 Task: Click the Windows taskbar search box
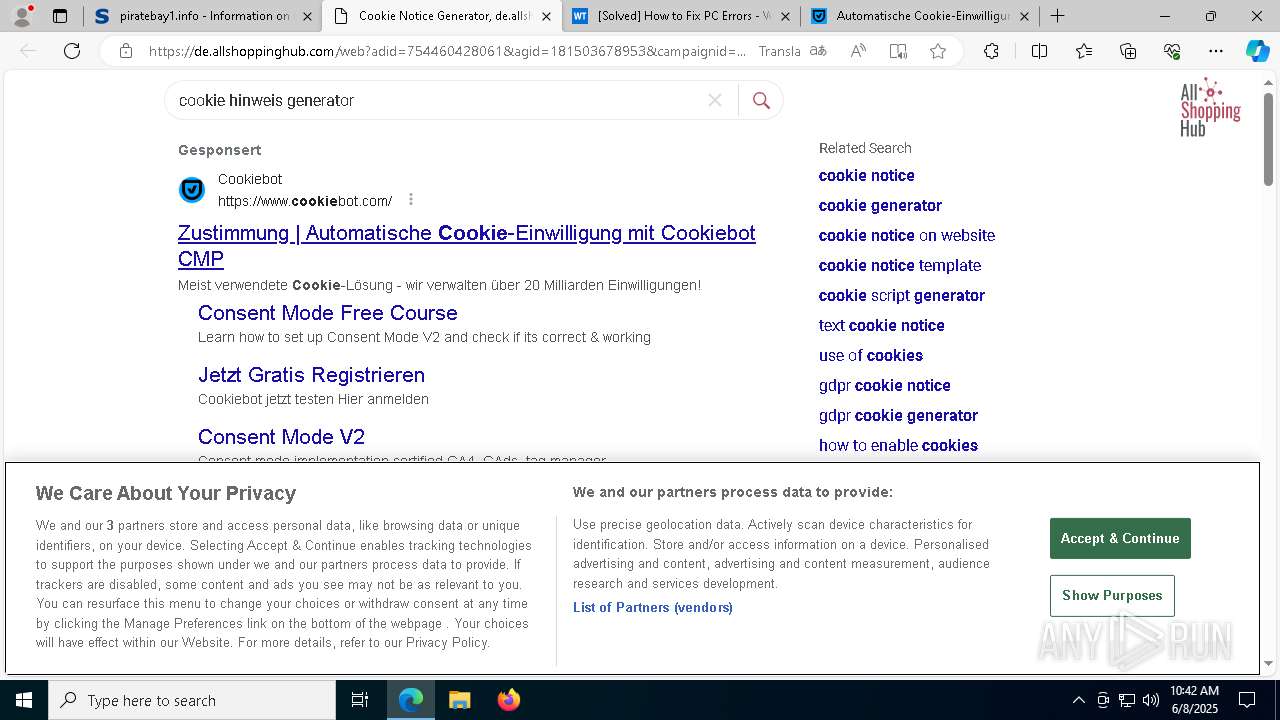coord(192,700)
